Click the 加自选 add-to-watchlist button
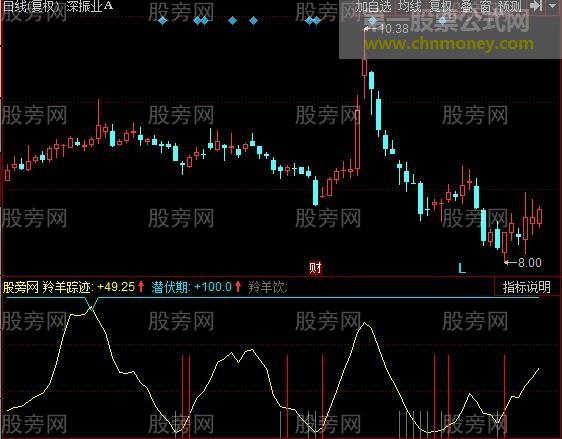 [373, 6]
